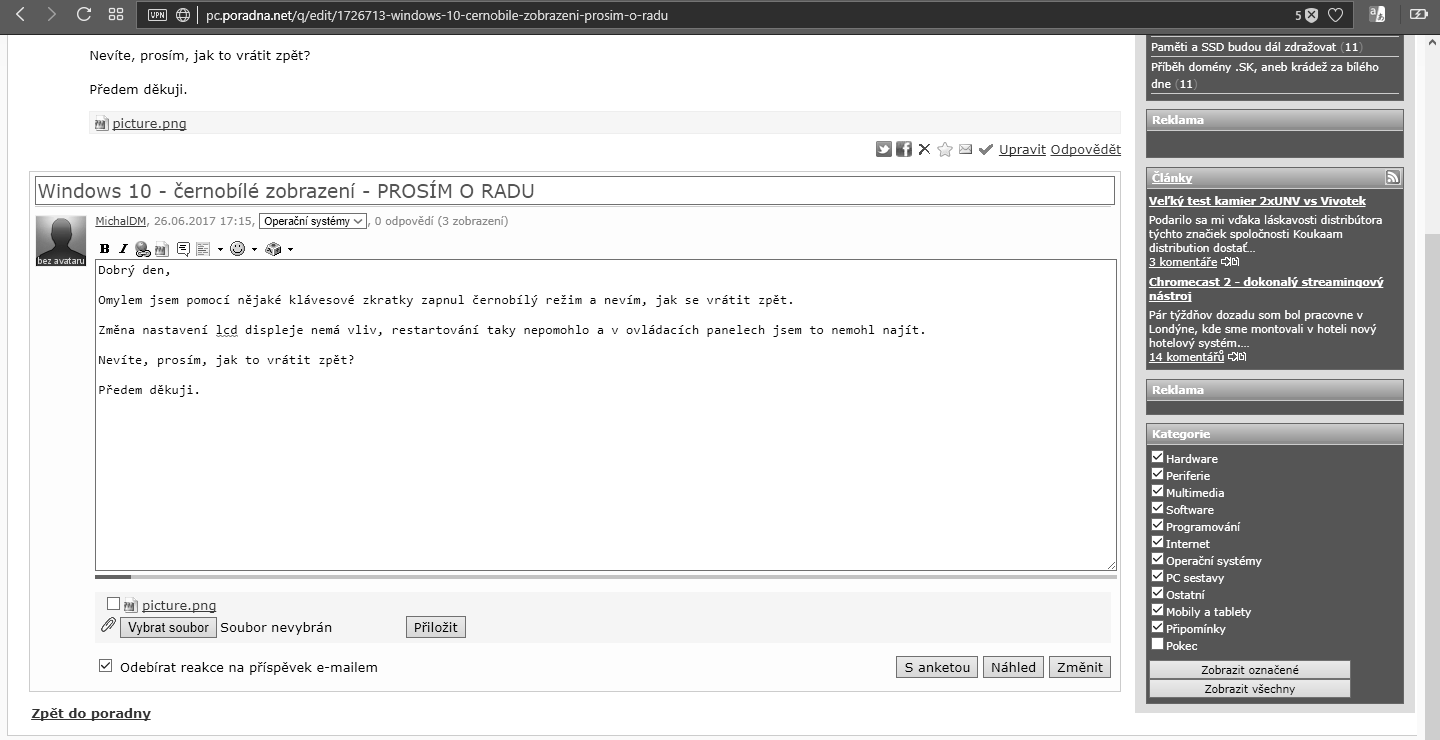Open the Upravit edit link
The height and width of the screenshot is (740, 1440).
[x=1022, y=149]
